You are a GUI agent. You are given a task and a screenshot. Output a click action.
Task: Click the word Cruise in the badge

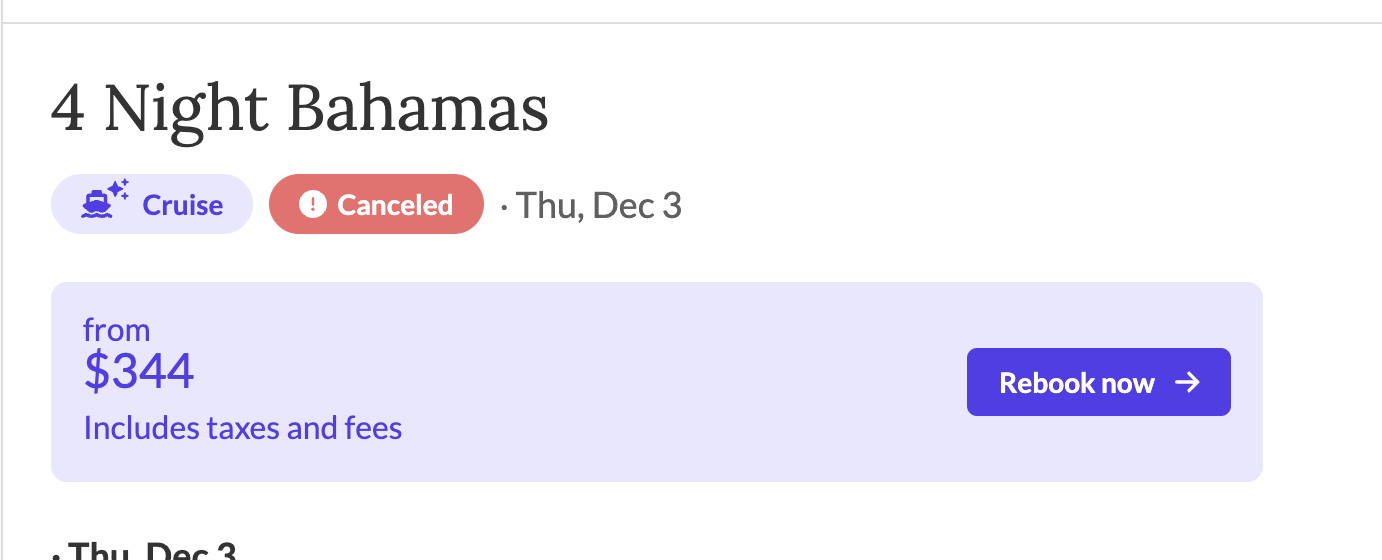click(x=183, y=205)
